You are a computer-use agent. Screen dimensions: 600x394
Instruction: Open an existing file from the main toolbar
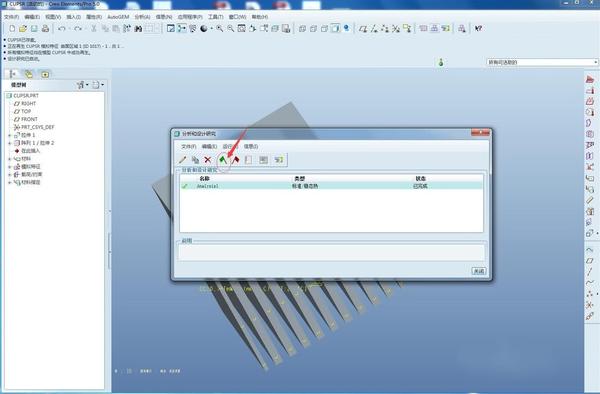(23, 28)
